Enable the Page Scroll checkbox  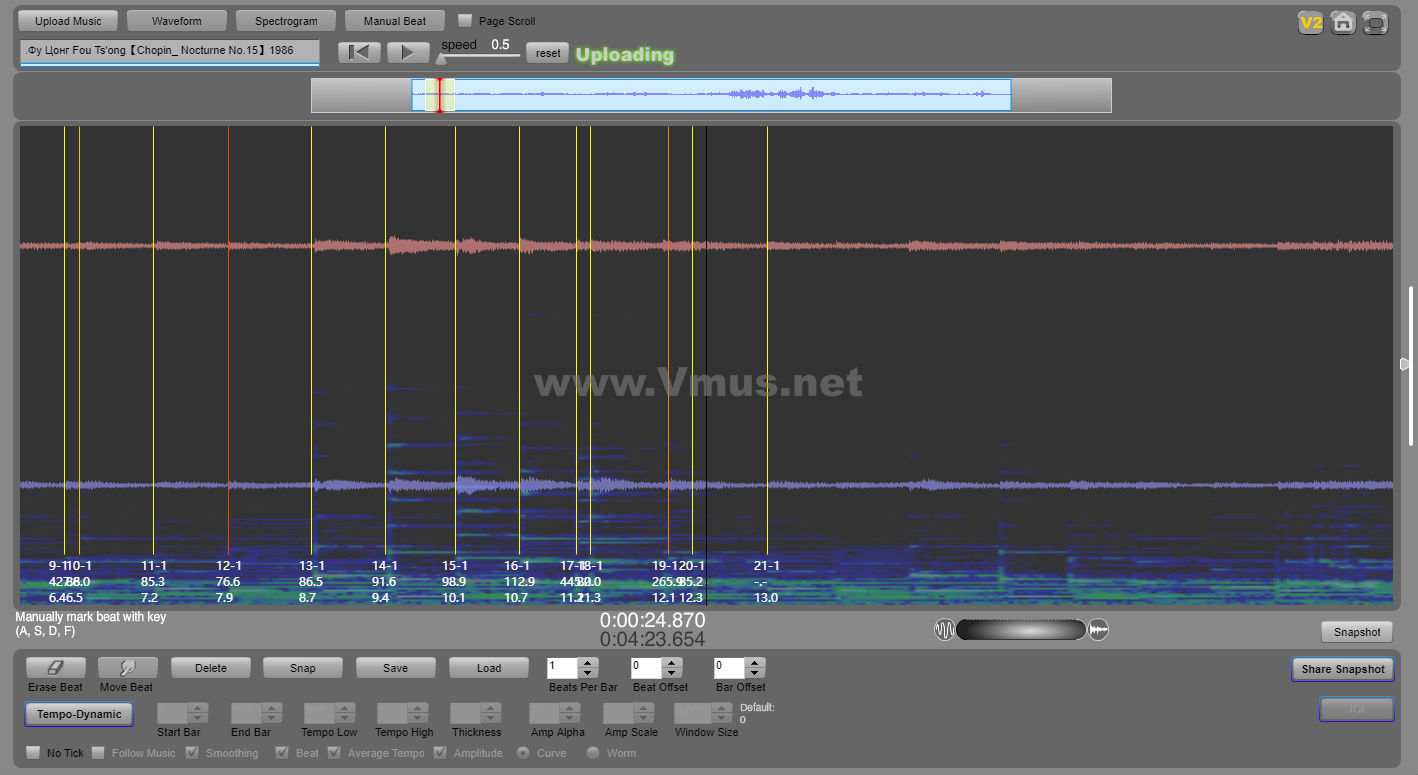[x=465, y=21]
